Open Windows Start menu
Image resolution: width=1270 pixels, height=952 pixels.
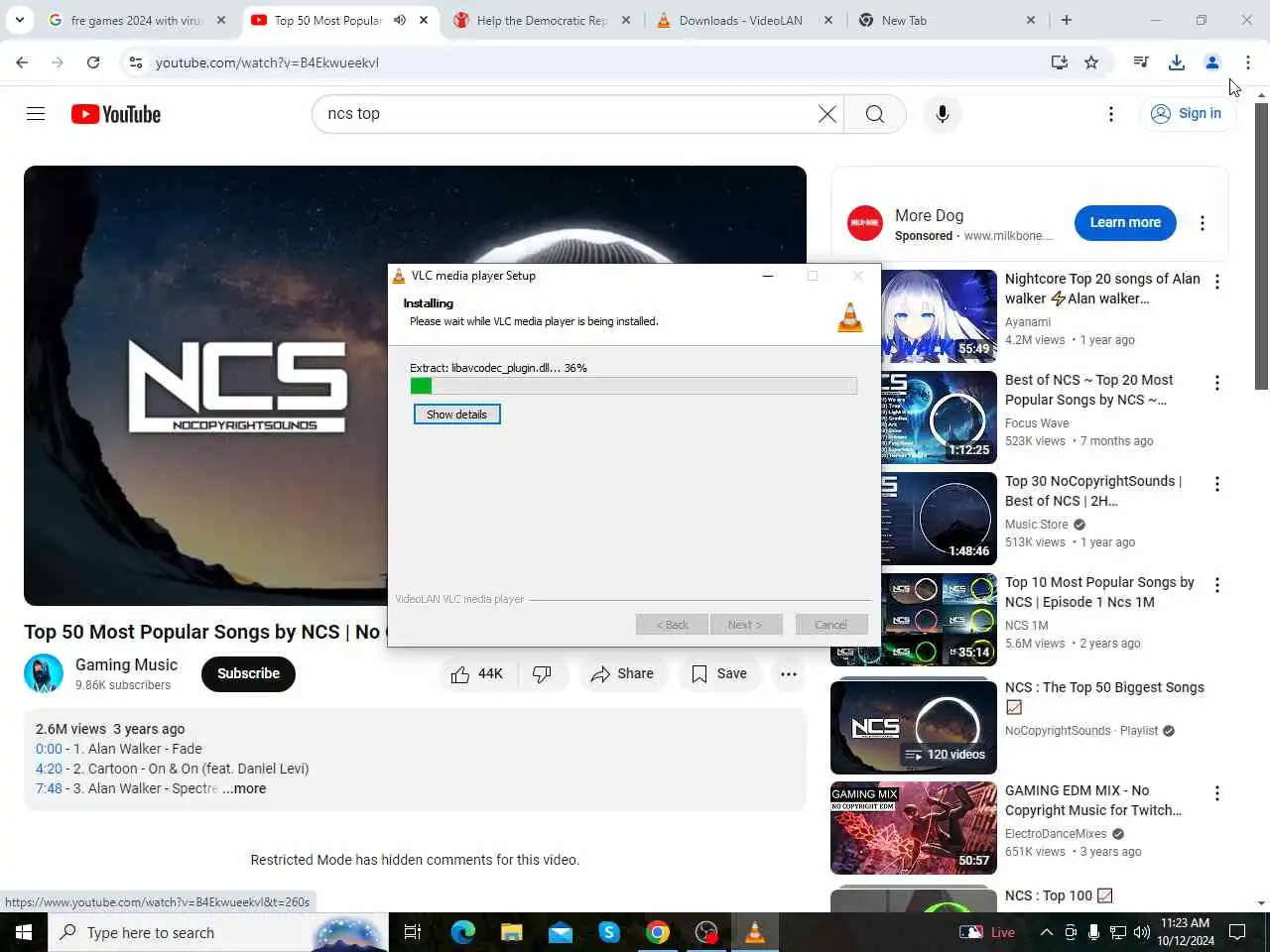tap(24, 932)
